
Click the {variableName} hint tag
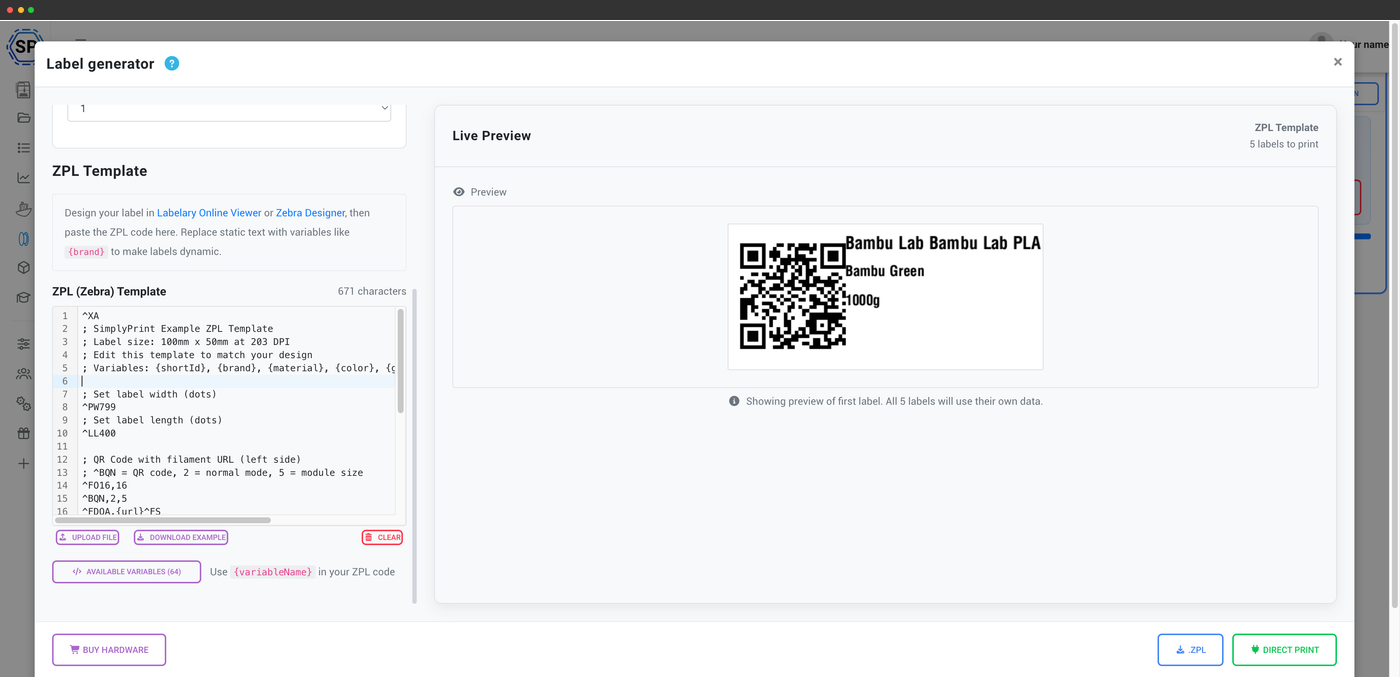273,572
